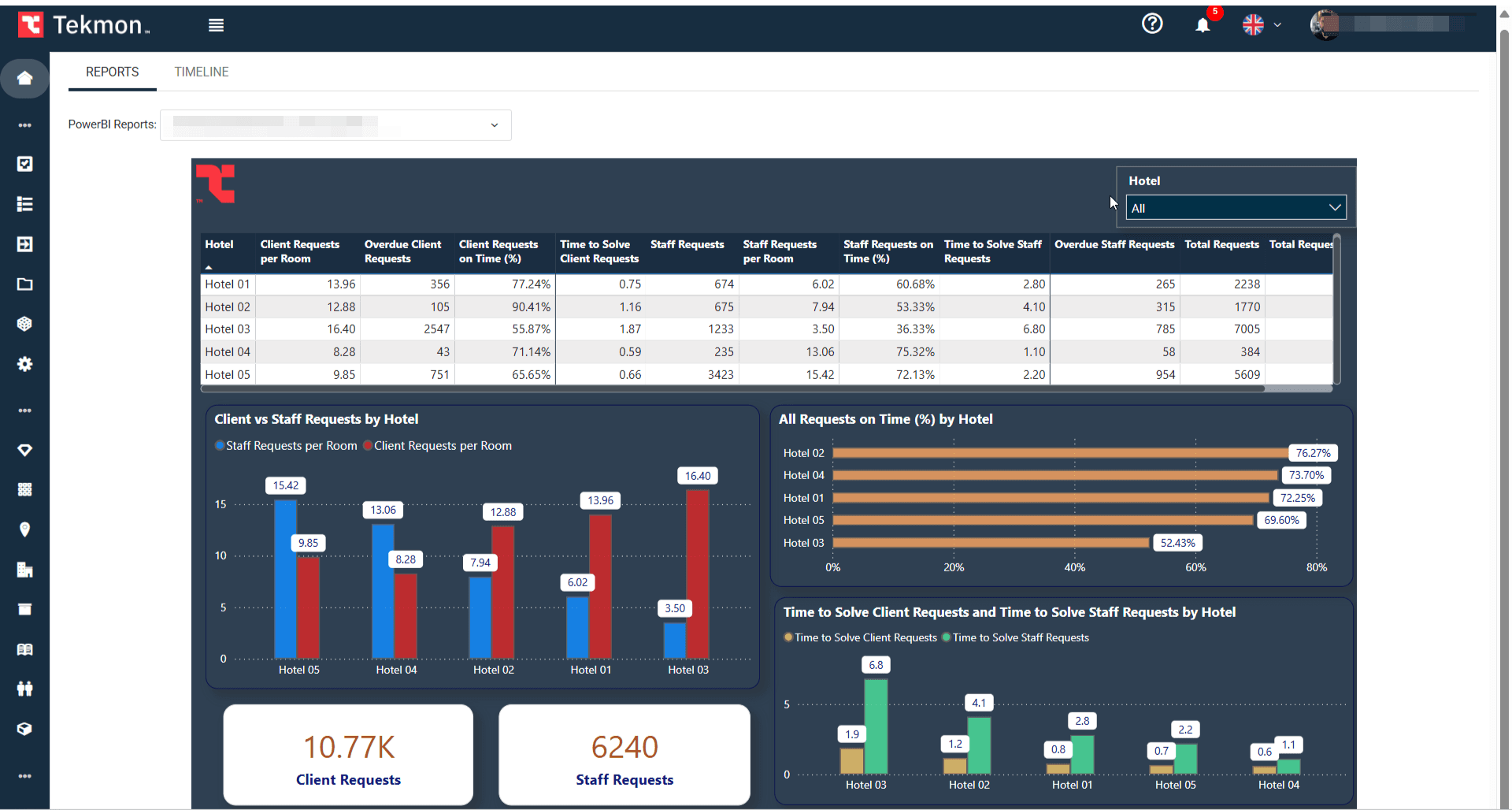1512x810 pixels.
Task: Open the help question mark icon
Action: click(1152, 24)
